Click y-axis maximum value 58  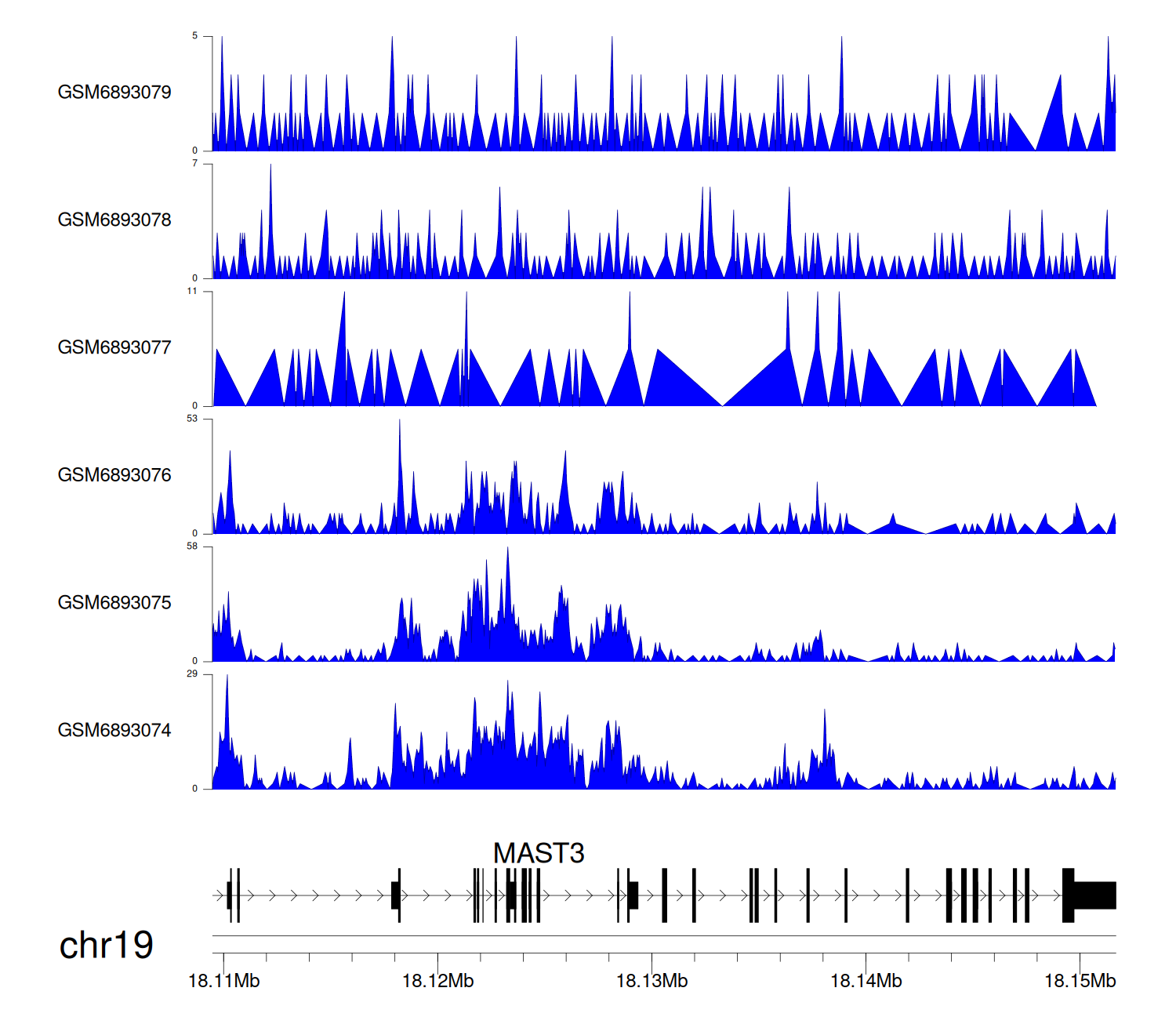tap(192, 547)
